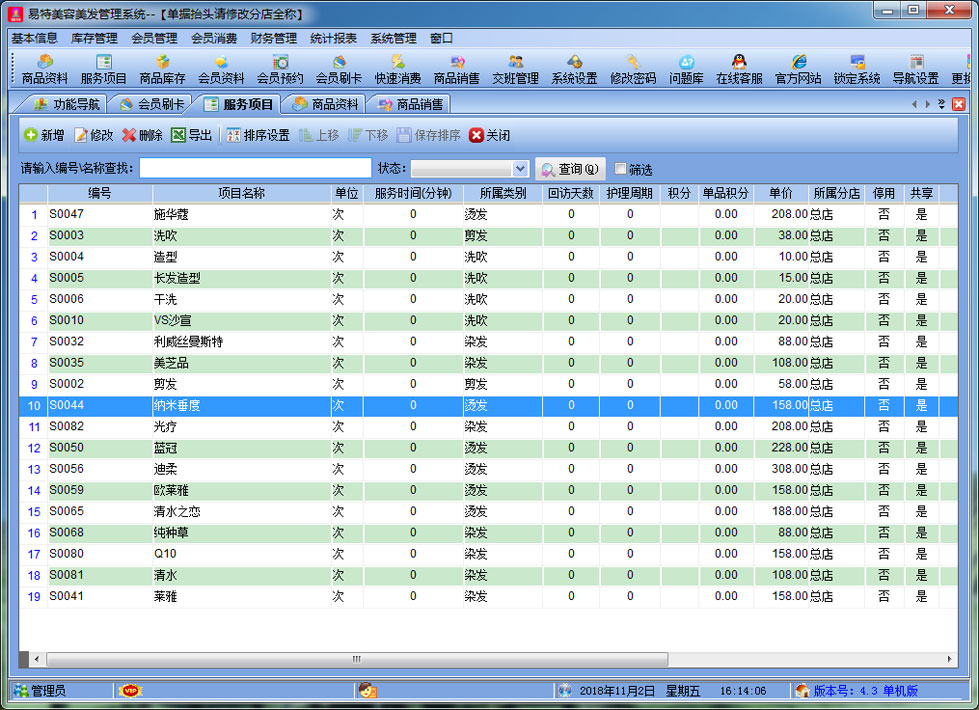Image resolution: width=979 pixels, height=710 pixels.
Task: Open the tab list dropdown arrow
Action: [941, 104]
